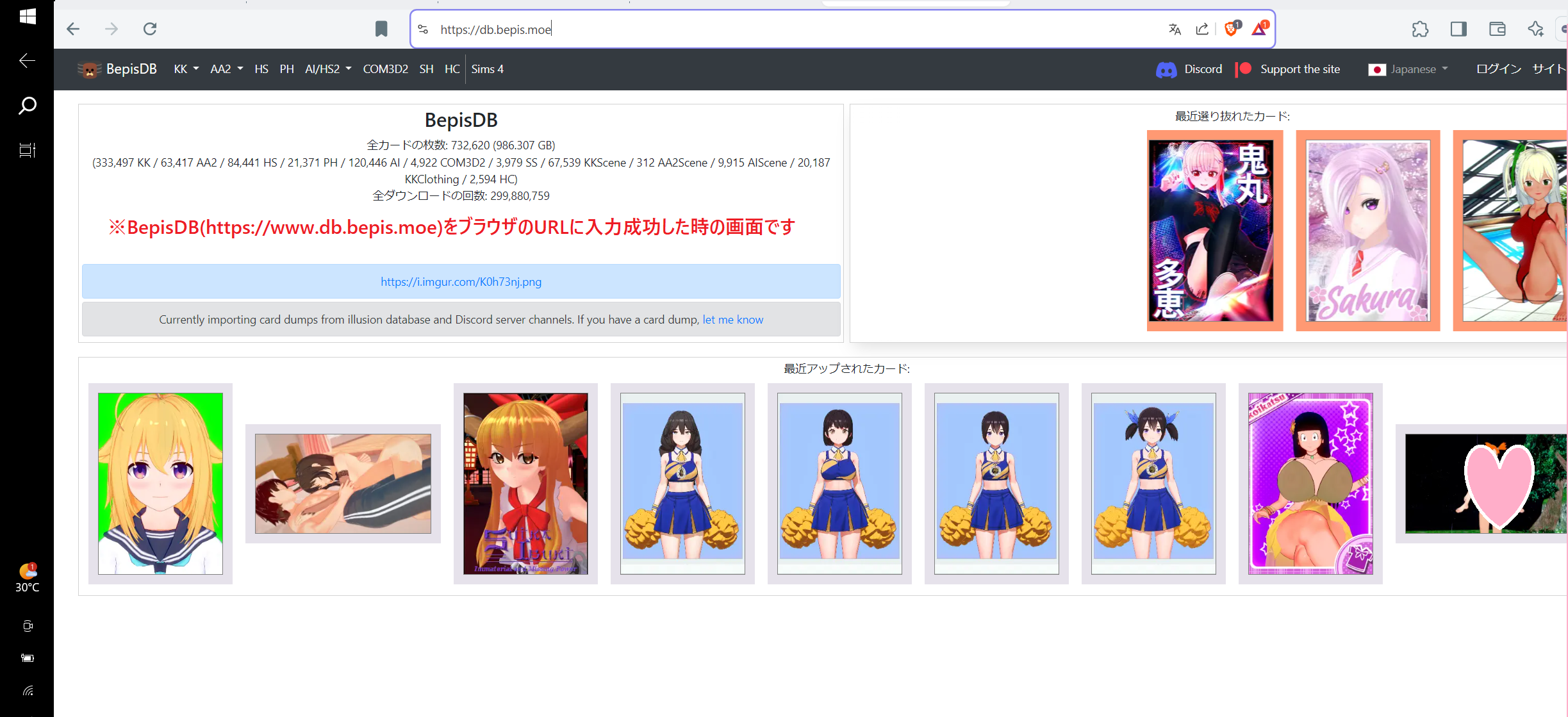1568x717 pixels.
Task: Click the browser forward arrow
Action: tap(111, 29)
